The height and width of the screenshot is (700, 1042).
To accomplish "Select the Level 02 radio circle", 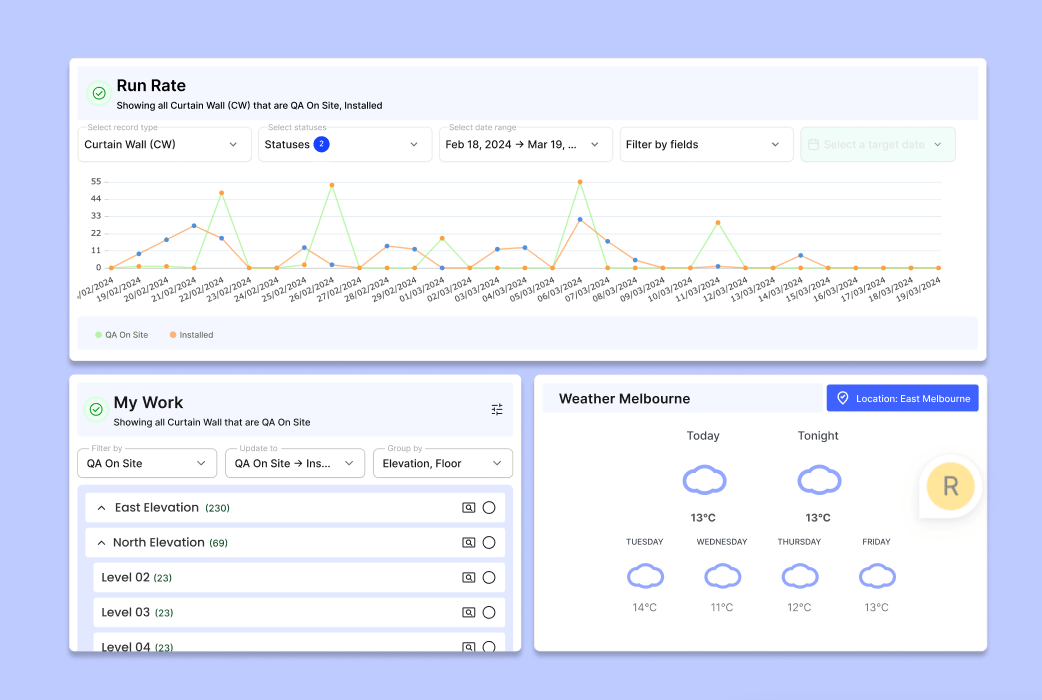I will 489,578.
